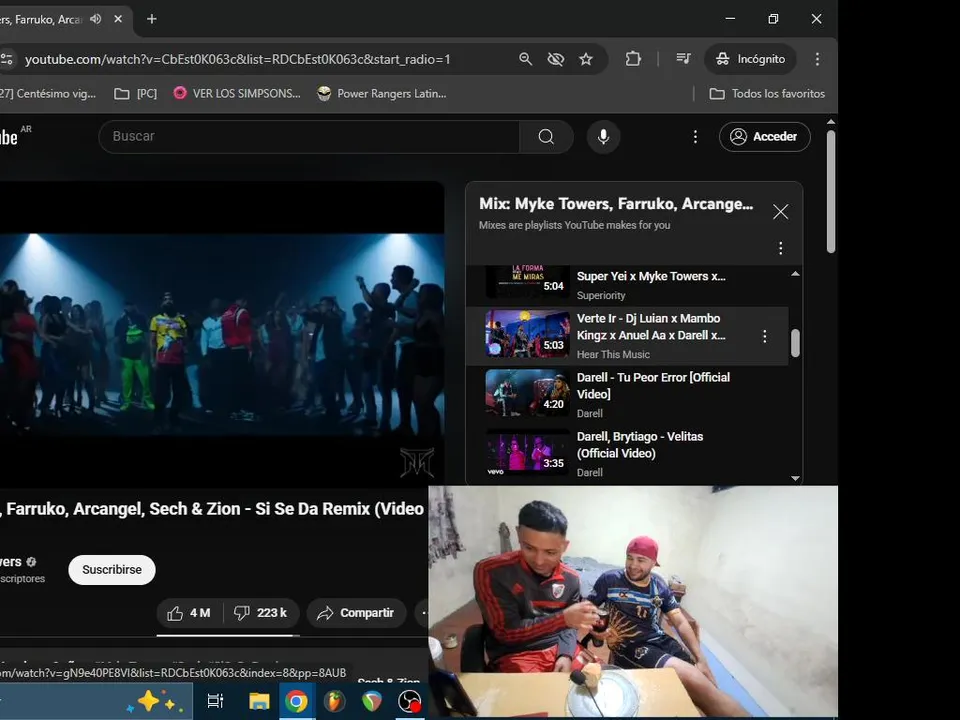This screenshot has width=960, height=720.
Task: Click playlist scroll down arrow
Action: pyautogui.click(x=795, y=478)
